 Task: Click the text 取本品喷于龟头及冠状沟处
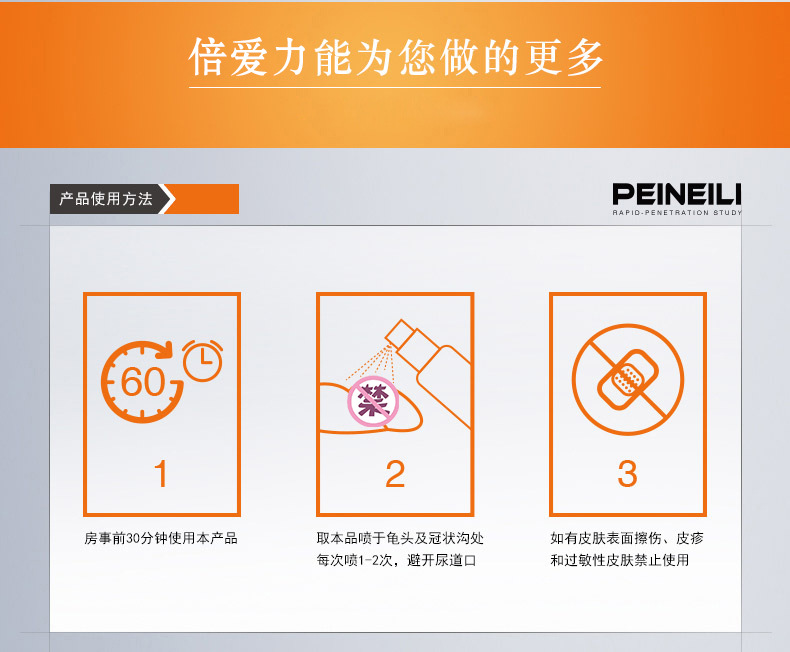click(x=400, y=538)
